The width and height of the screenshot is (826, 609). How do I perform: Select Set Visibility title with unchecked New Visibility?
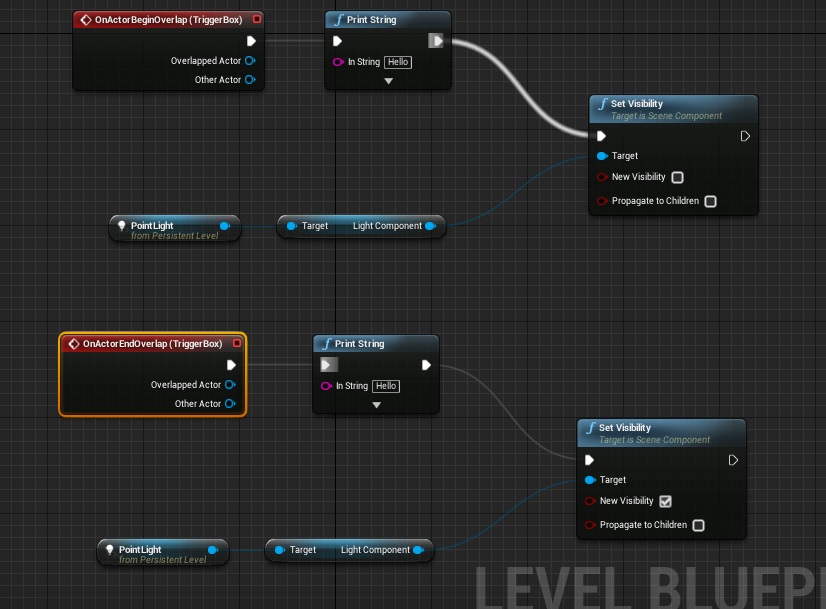[637, 104]
